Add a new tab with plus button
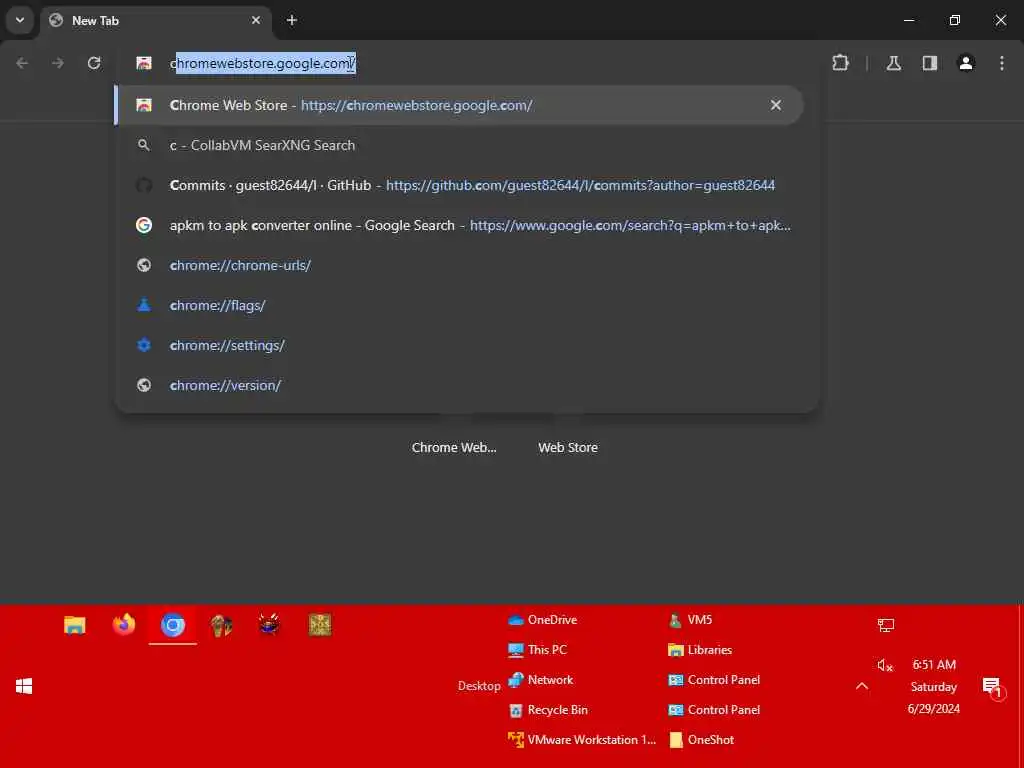Image resolution: width=1024 pixels, height=768 pixels. 292,20
